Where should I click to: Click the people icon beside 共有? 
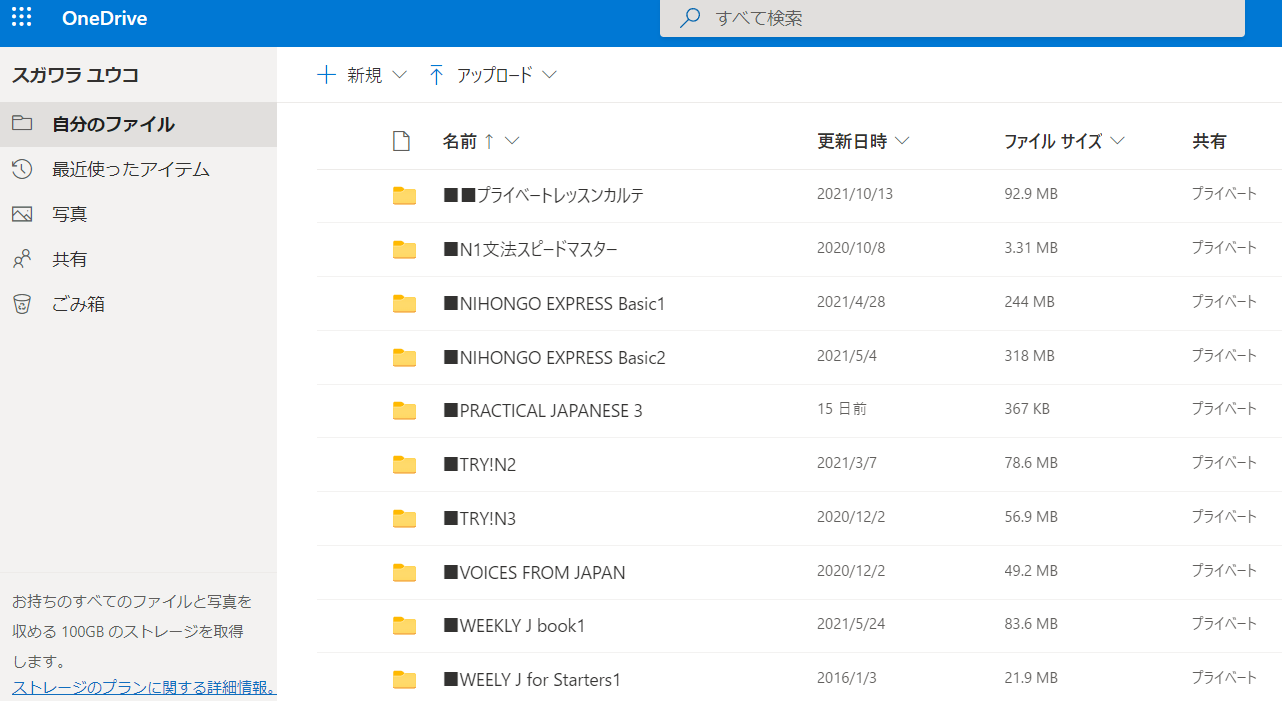click(x=22, y=259)
